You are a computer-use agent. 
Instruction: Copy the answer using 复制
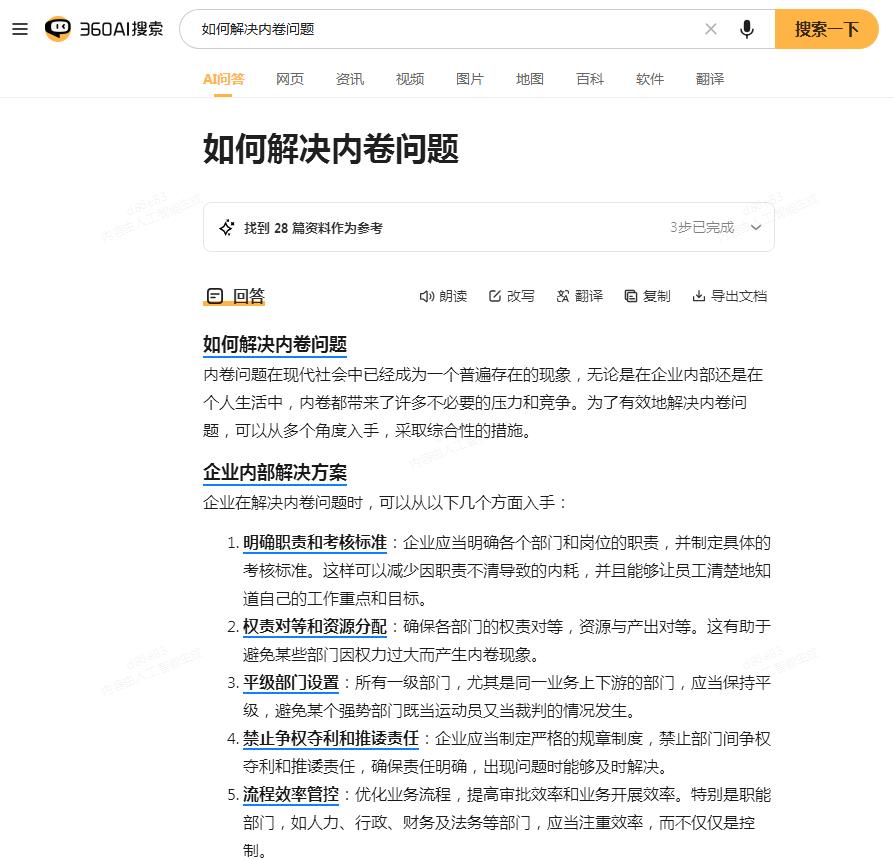[647, 296]
